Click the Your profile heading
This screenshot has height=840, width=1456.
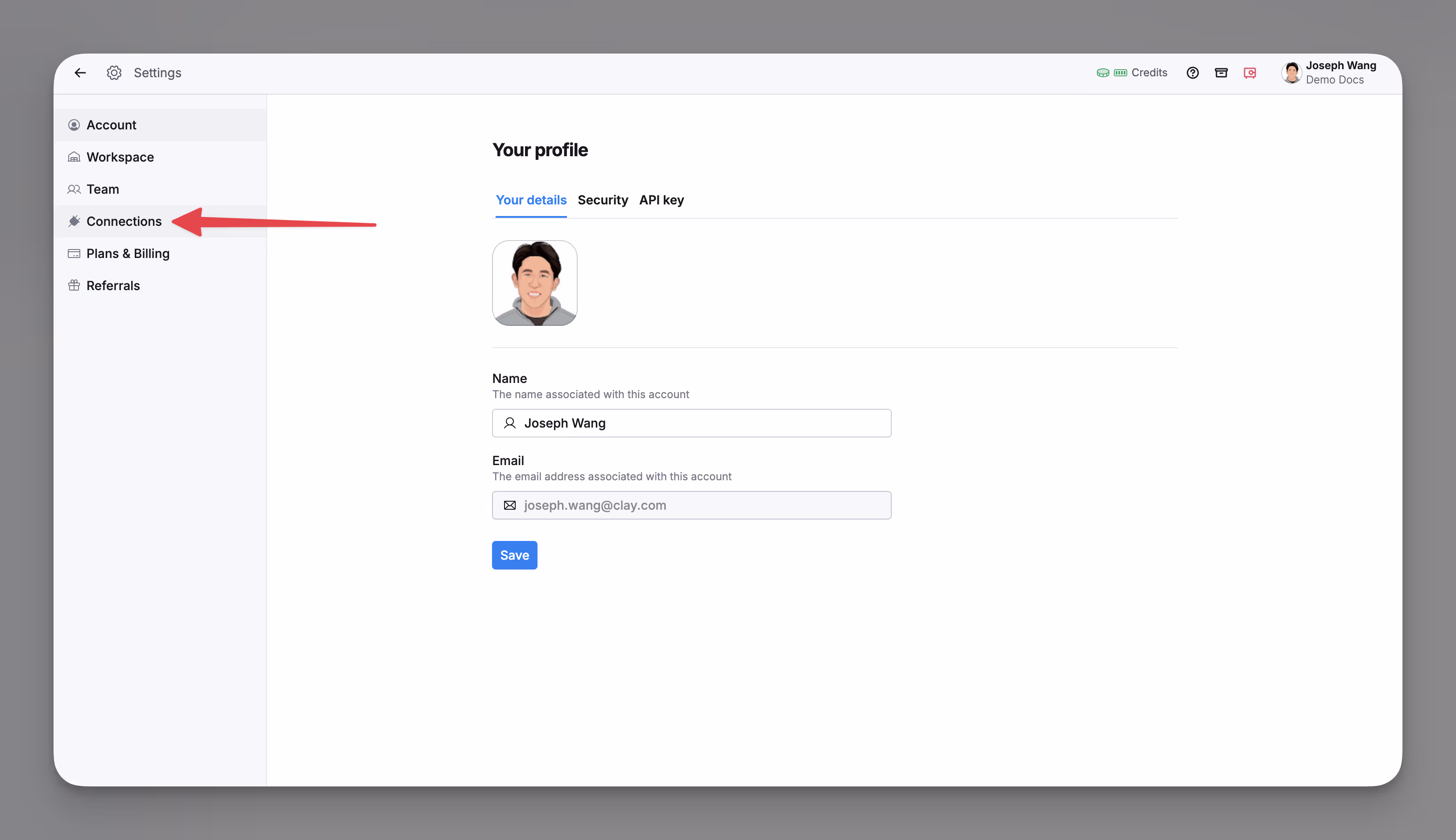pos(540,150)
